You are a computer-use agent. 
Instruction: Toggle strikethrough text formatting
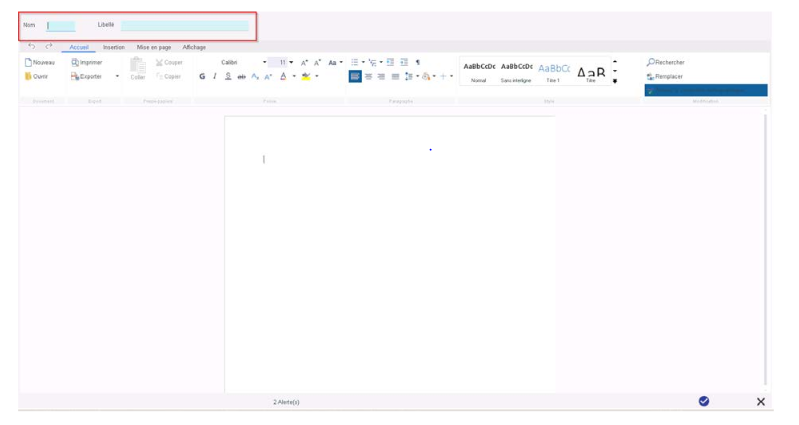point(241,76)
